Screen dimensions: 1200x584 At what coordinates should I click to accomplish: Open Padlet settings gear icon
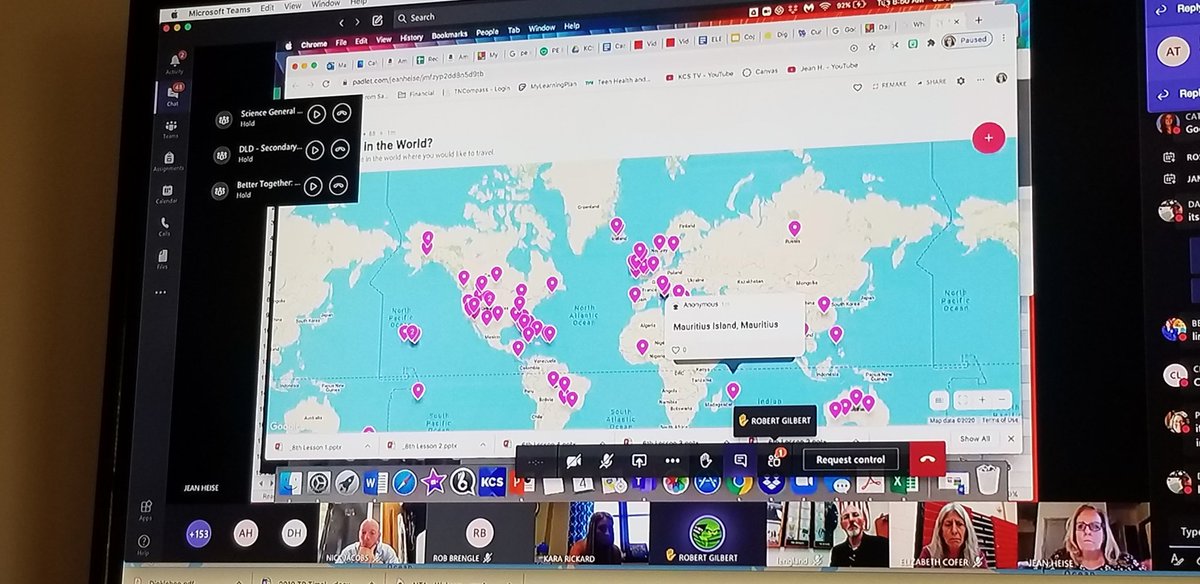pos(961,81)
